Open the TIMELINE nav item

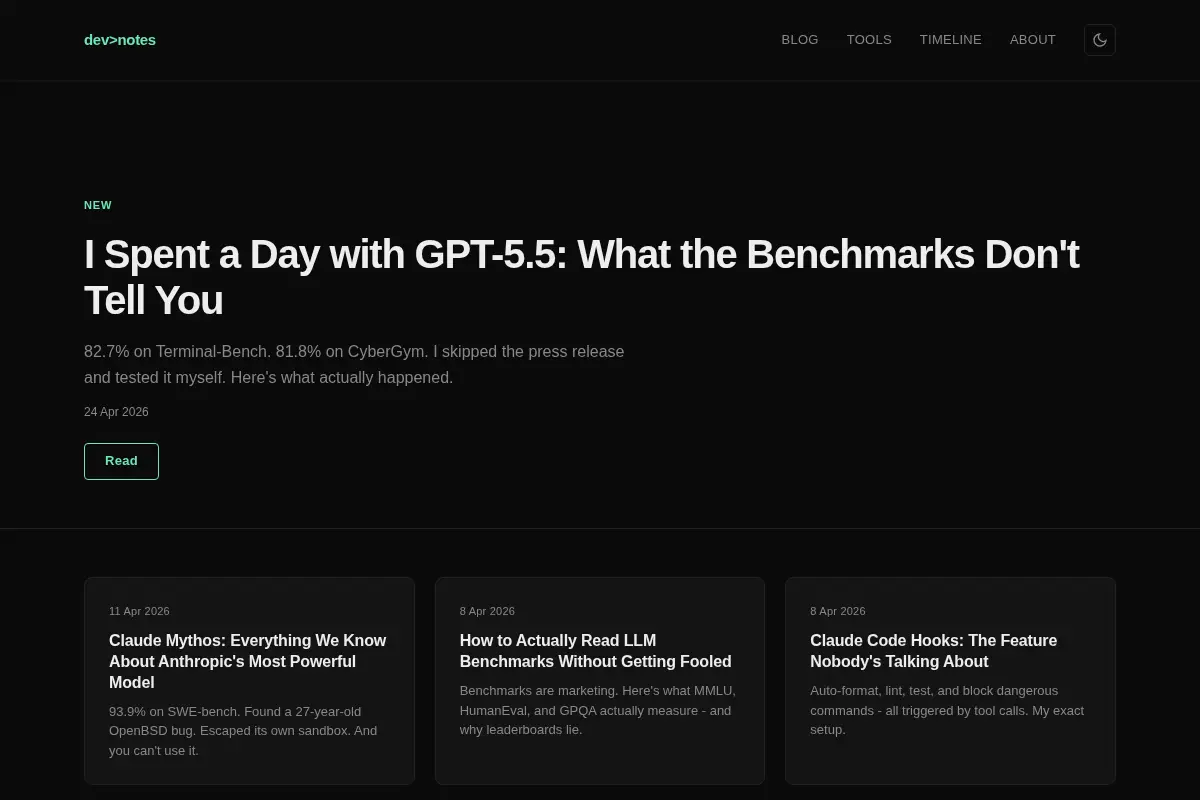(951, 40)
